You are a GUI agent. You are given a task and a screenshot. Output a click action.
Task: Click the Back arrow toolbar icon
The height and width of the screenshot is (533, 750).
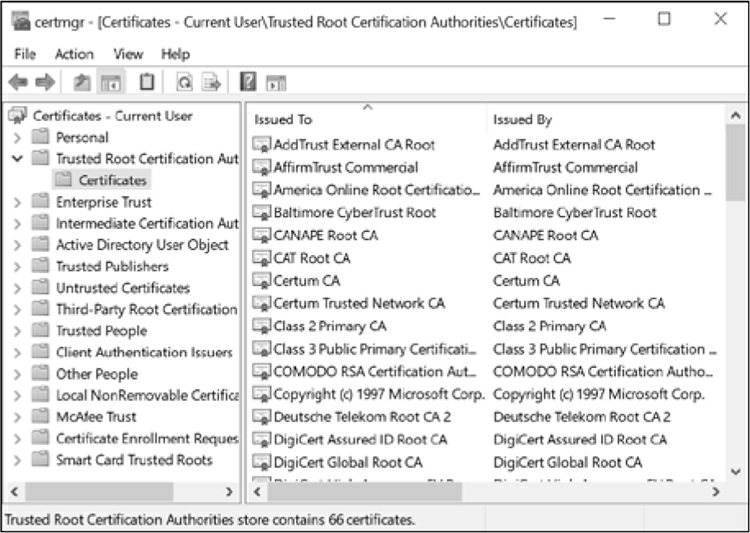pyautogui.click(x=19, y=82)
